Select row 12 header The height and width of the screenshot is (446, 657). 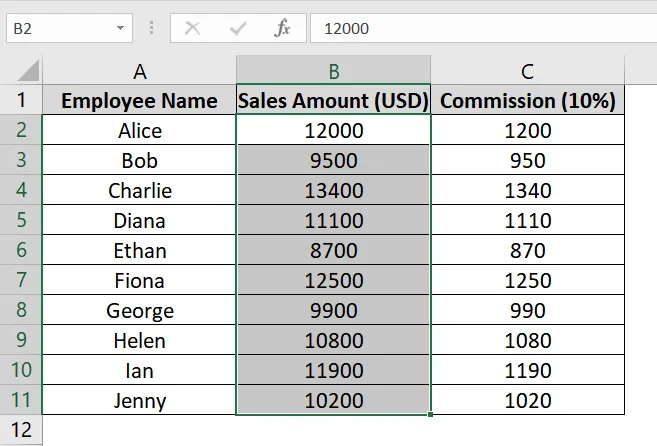click(x=21, y=430)
